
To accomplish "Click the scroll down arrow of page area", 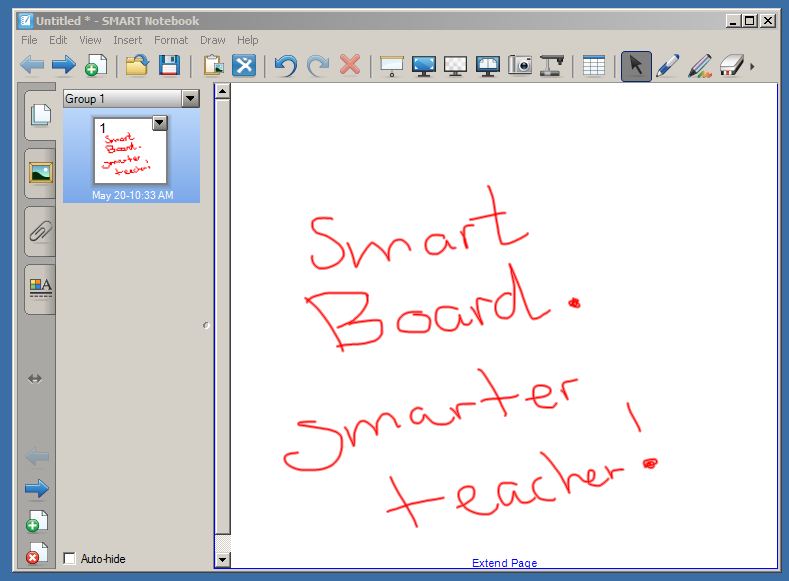I will click(x=222, y=559).
